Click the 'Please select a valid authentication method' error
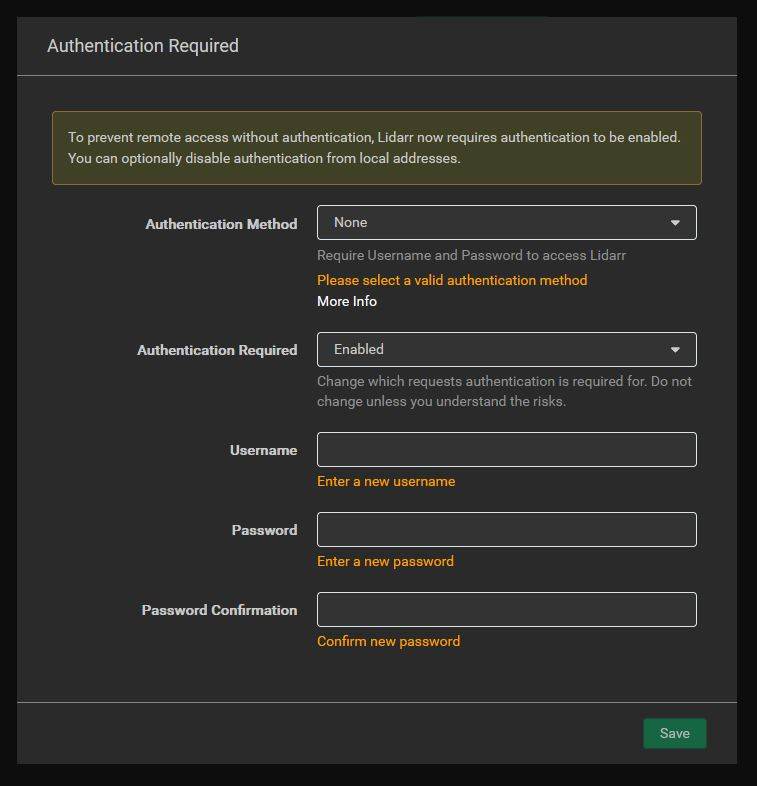The image size is (757, 786). [452, 280]
